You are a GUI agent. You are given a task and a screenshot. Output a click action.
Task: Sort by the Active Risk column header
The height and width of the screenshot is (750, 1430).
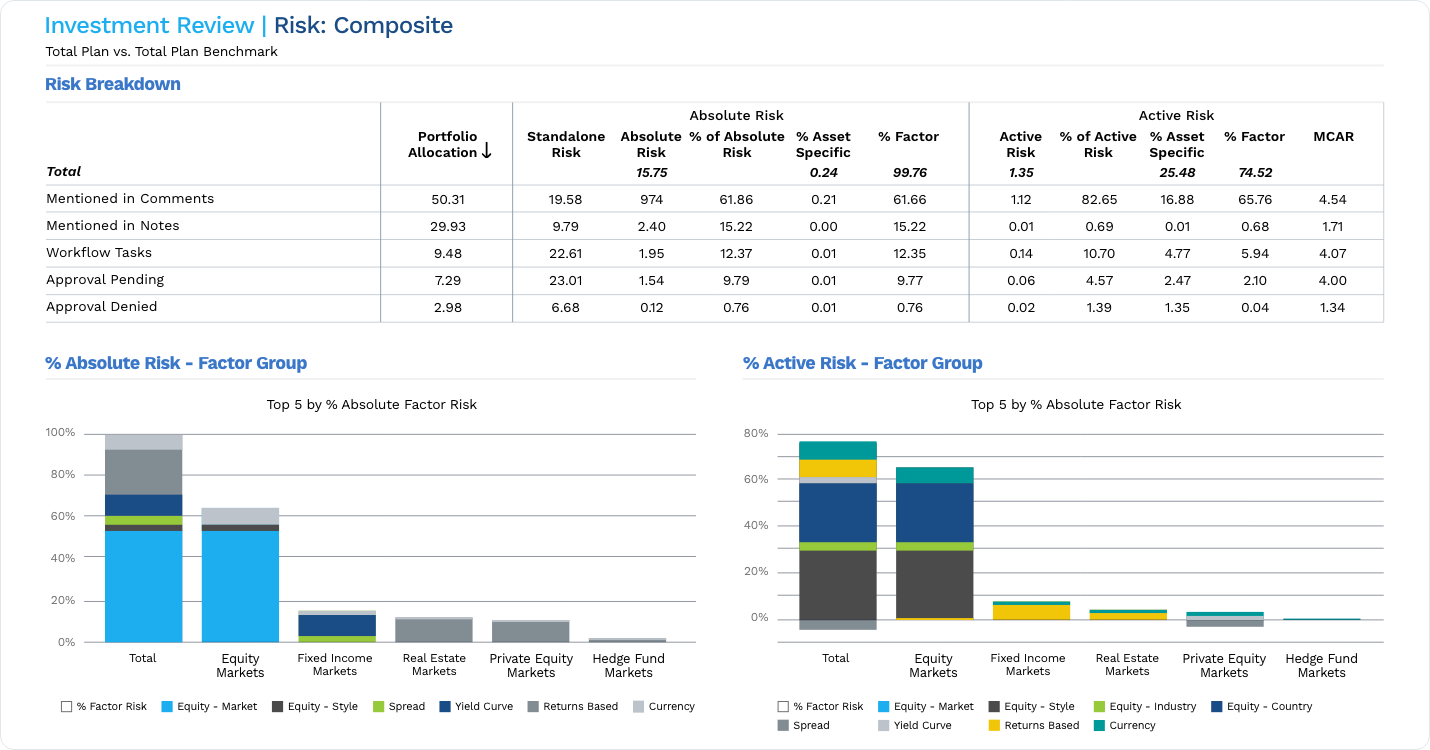(x=1020, y=145)
